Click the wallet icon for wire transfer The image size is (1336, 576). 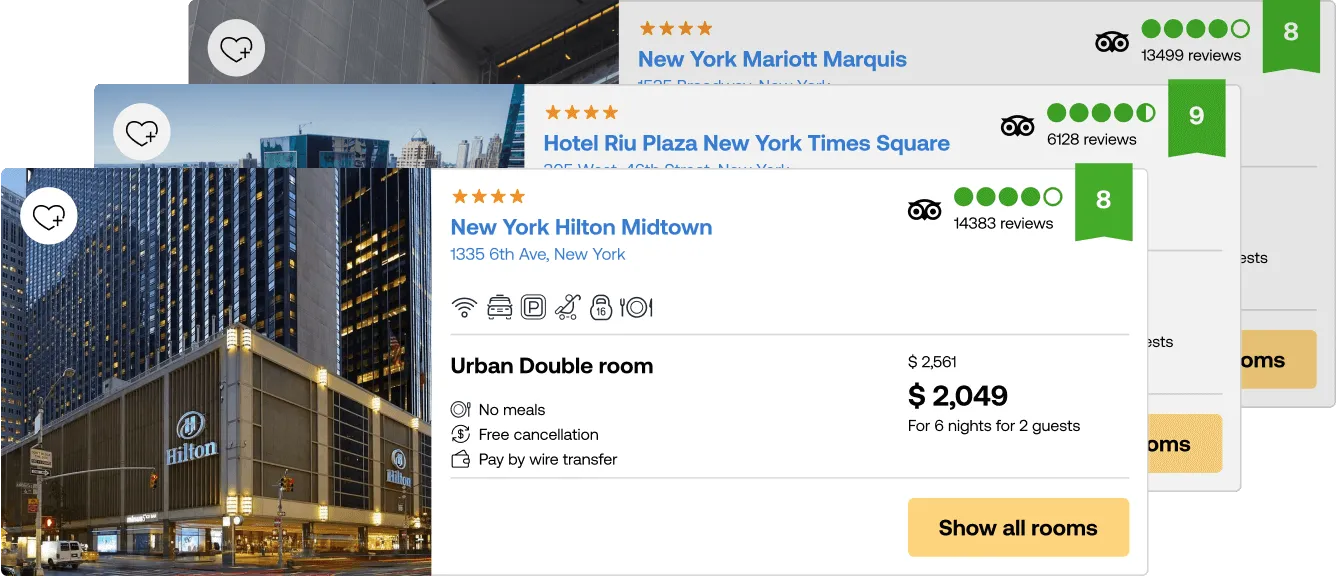(x=461, y=459)
